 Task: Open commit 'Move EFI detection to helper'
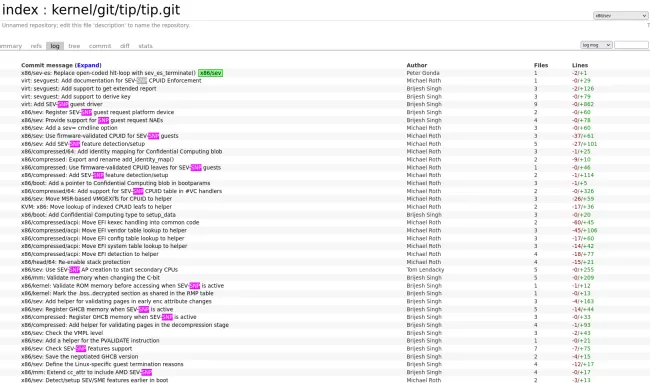90,254
